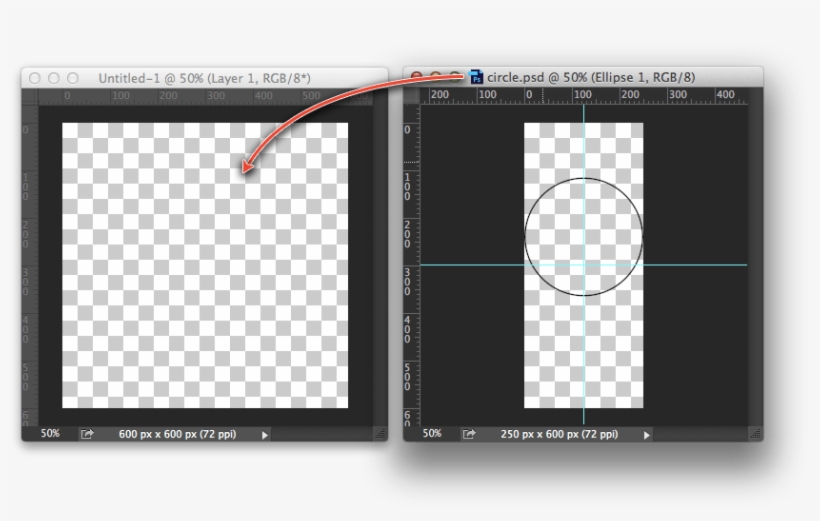This screenshot has width=820, height=521.
Task: Click the transparent canvas in Untitled-1 window
Action: click(205, 265)
